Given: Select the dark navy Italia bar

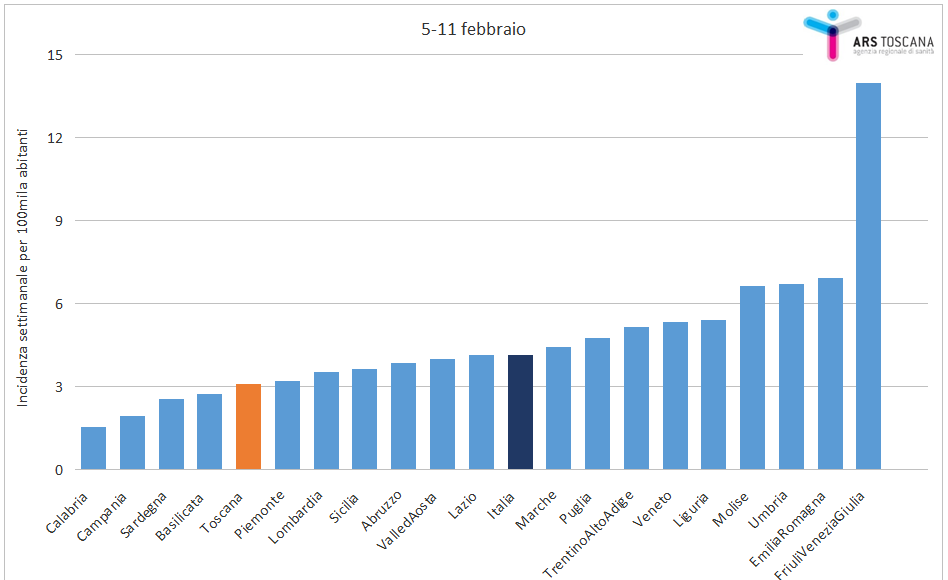Looking at the screenshot, I should pyautogui.click(x=521, y=412).
